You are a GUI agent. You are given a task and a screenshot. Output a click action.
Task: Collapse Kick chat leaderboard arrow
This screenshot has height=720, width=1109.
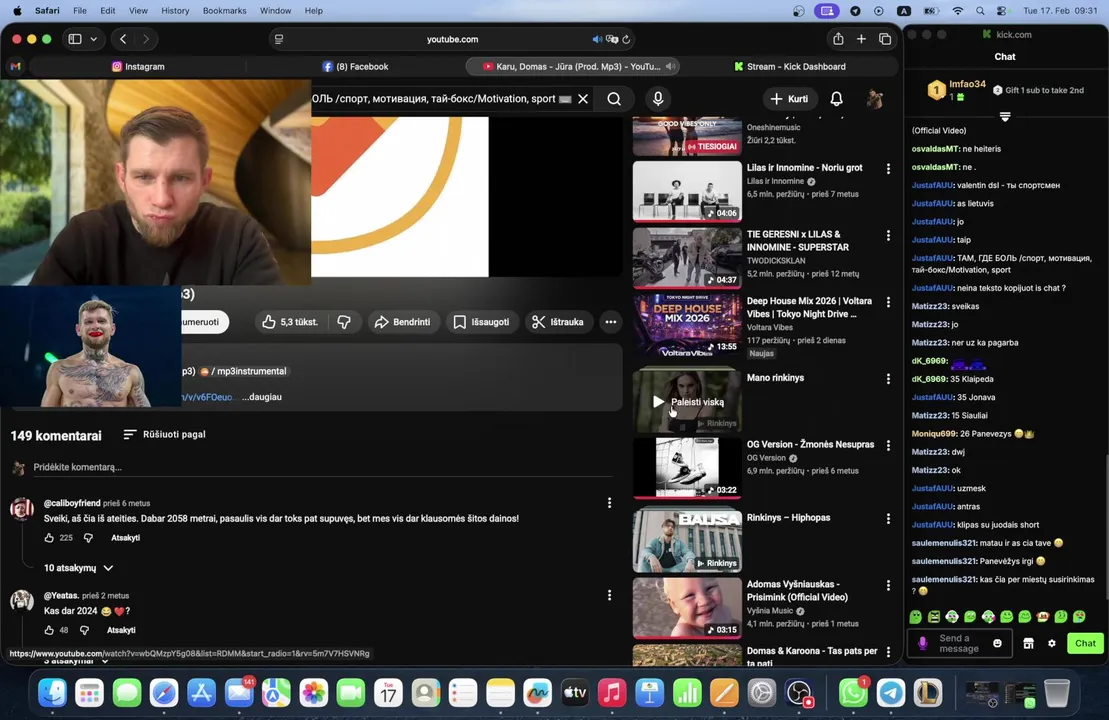[x=1004, y=117]
